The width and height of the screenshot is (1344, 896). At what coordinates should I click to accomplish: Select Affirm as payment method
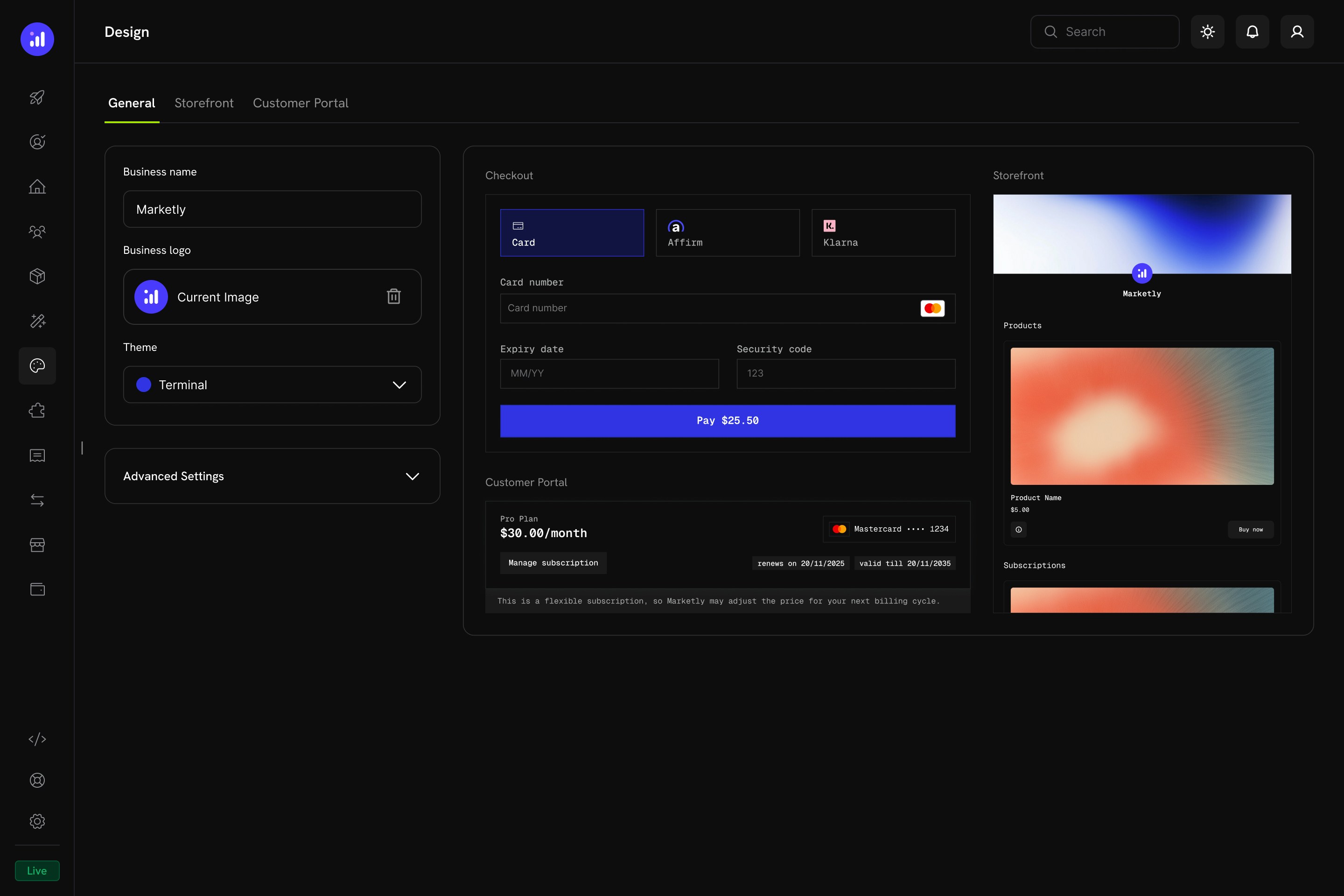(728, 232)
